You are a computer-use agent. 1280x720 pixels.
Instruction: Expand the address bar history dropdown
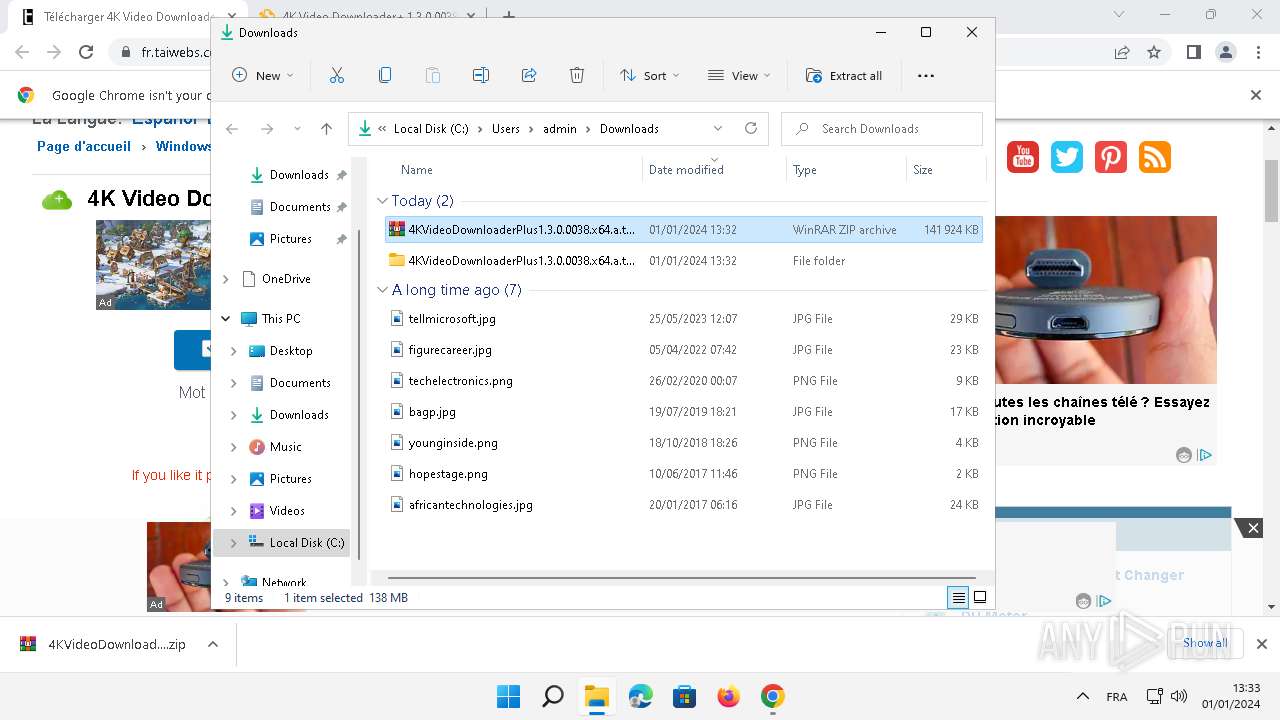tap(718, 128)
